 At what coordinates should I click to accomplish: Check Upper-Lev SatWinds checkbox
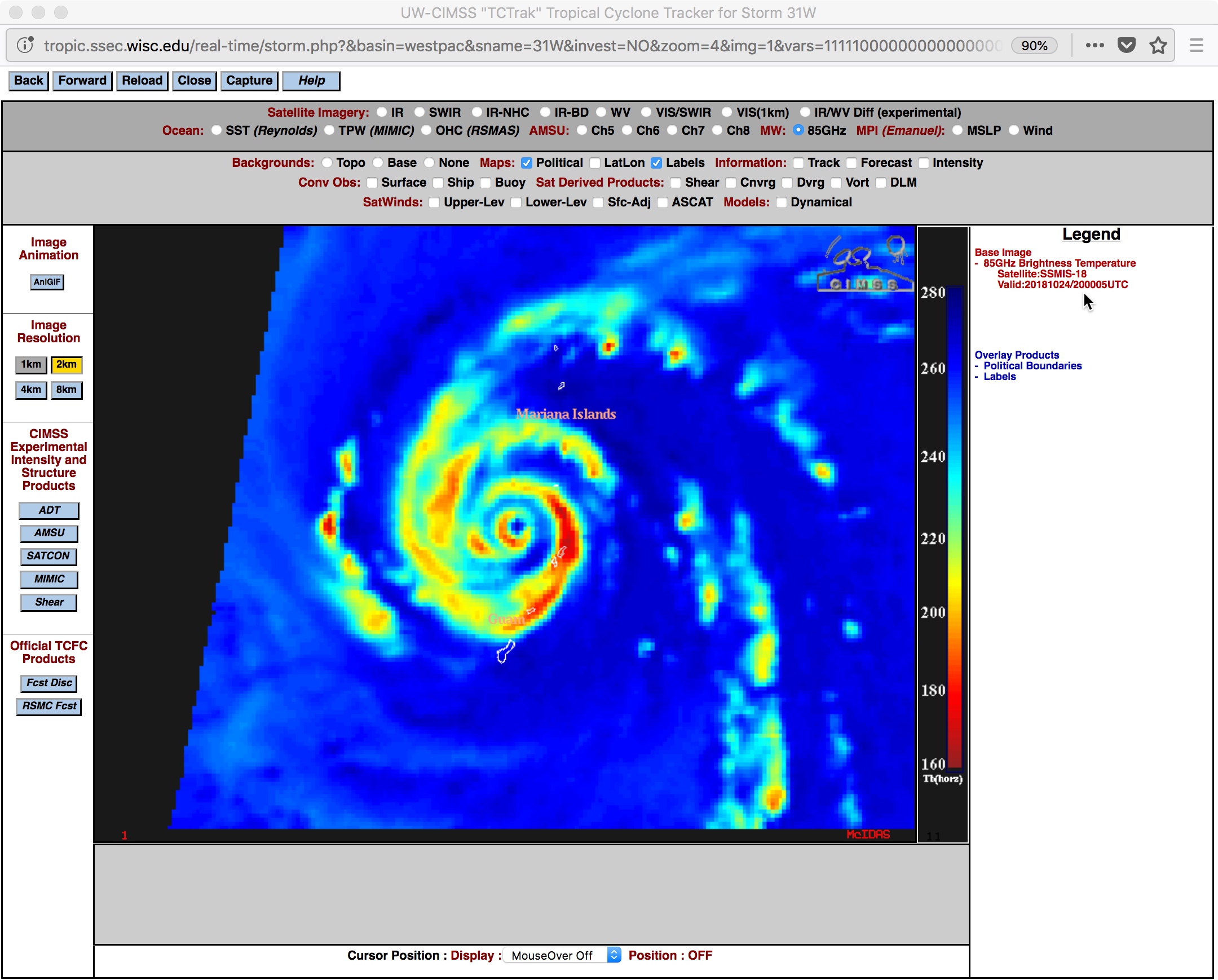pyautogui.click(x=434, y=202)
